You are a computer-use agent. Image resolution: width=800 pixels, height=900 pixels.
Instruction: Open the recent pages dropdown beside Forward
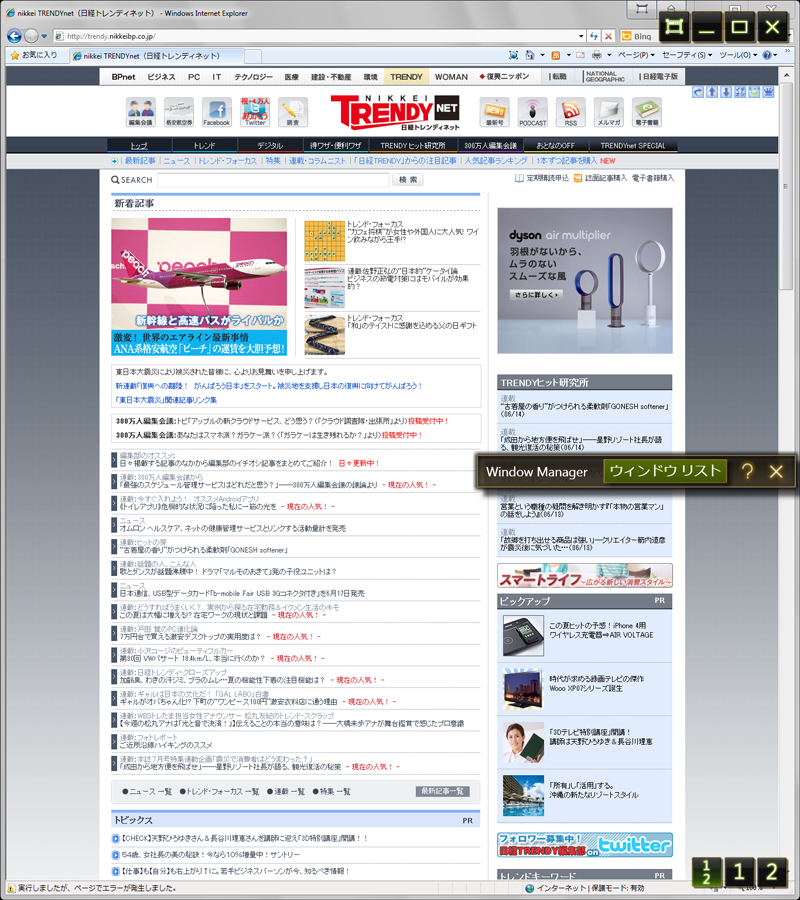pyautogui.click(x=44, y=36)
